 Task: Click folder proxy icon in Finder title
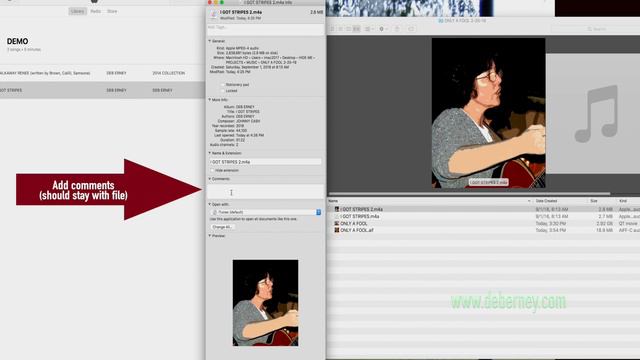coord(441,20)
